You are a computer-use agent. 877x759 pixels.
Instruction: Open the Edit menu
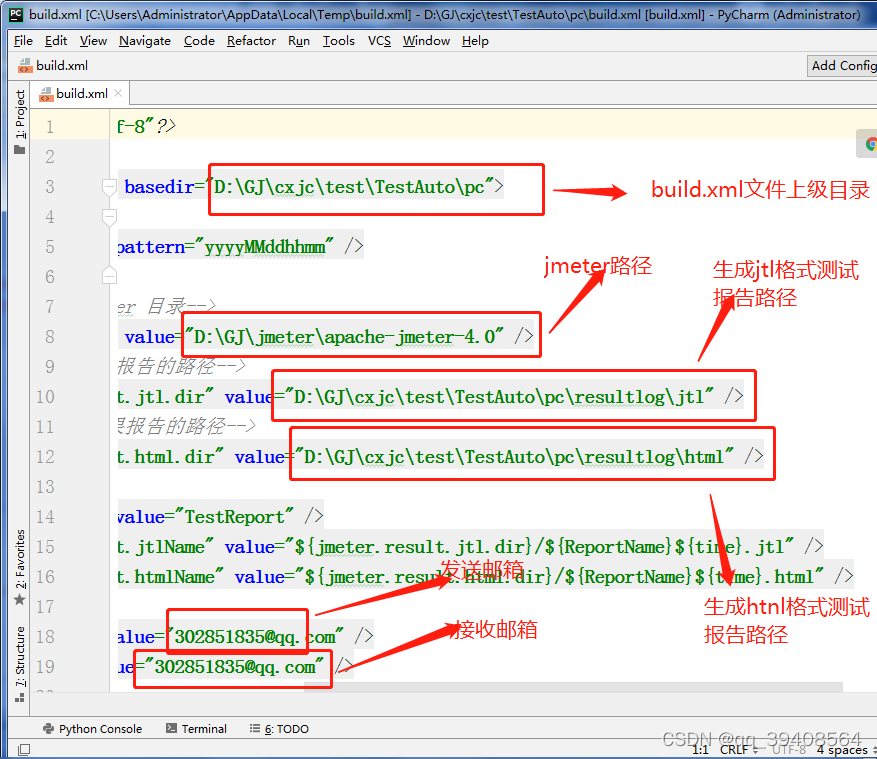click(55, 41)
